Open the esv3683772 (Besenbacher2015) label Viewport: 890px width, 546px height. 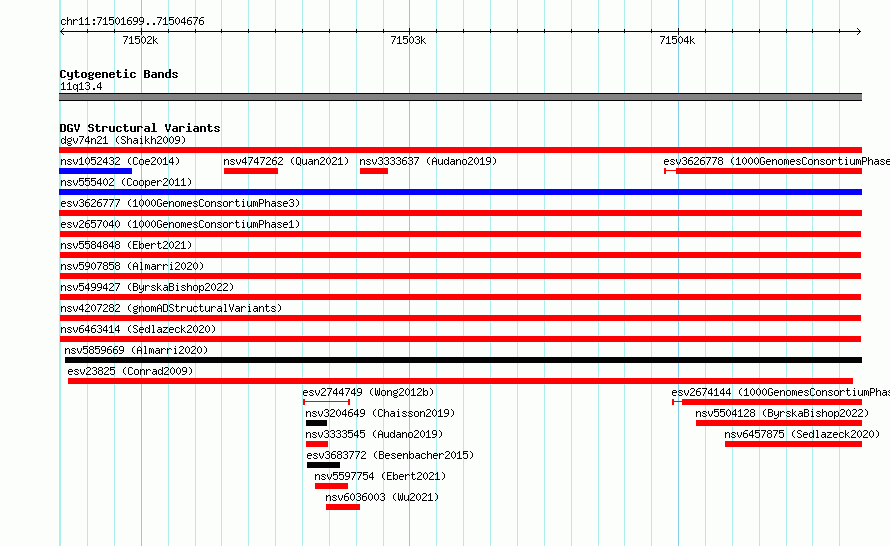pyautogui.click(x=390, y=455)
